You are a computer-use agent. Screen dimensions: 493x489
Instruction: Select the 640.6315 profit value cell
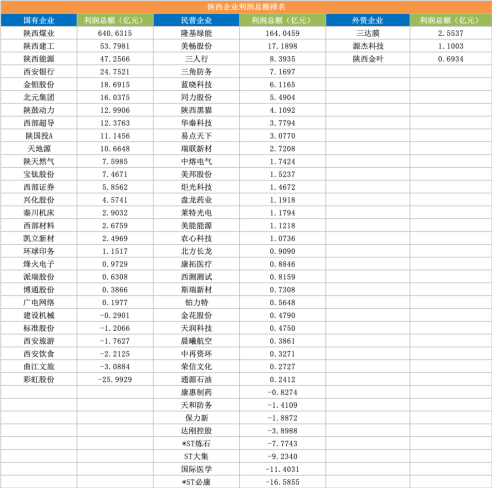[x=115, y=33]
